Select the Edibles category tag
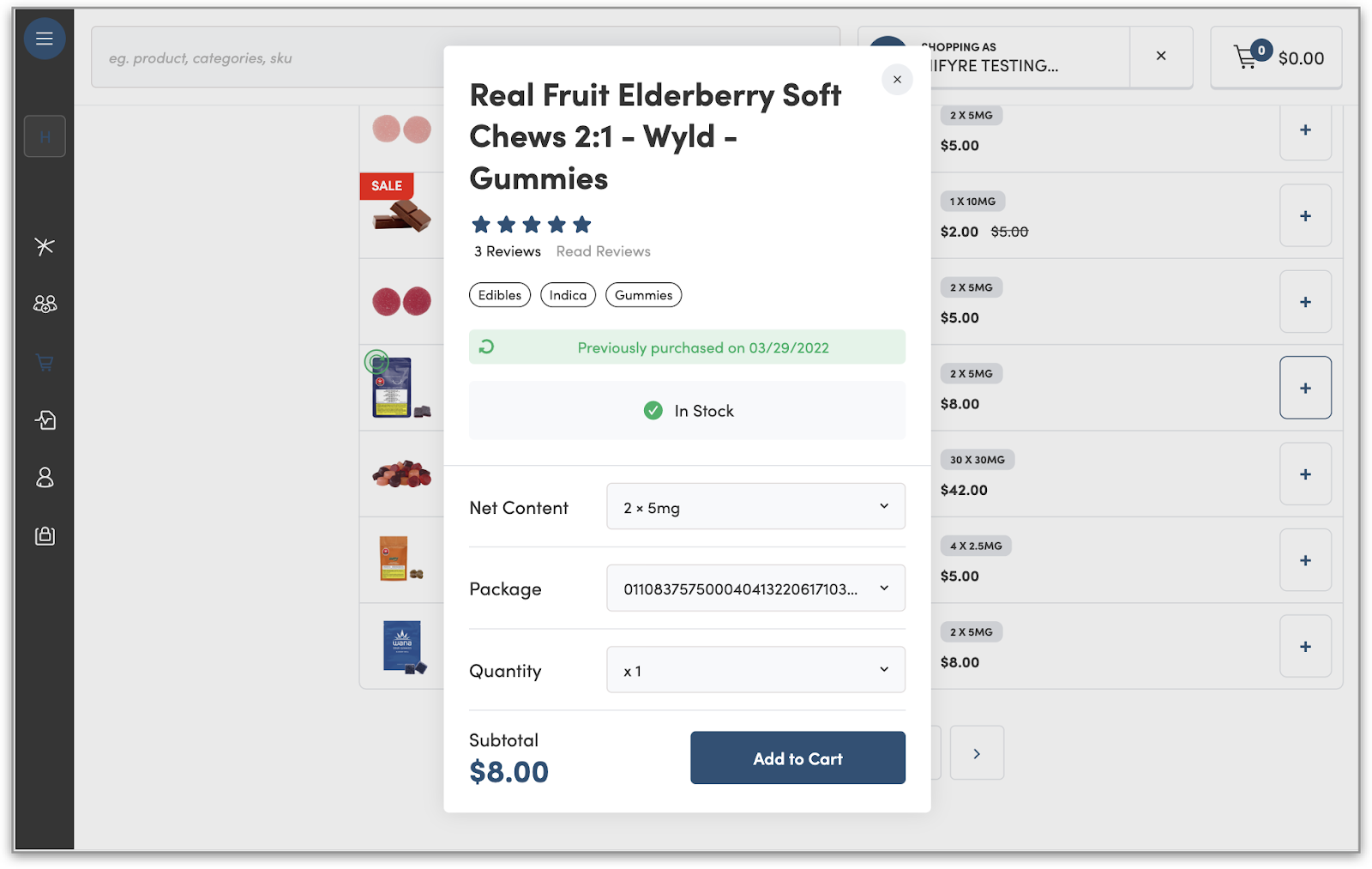 (x=500, y=295)
